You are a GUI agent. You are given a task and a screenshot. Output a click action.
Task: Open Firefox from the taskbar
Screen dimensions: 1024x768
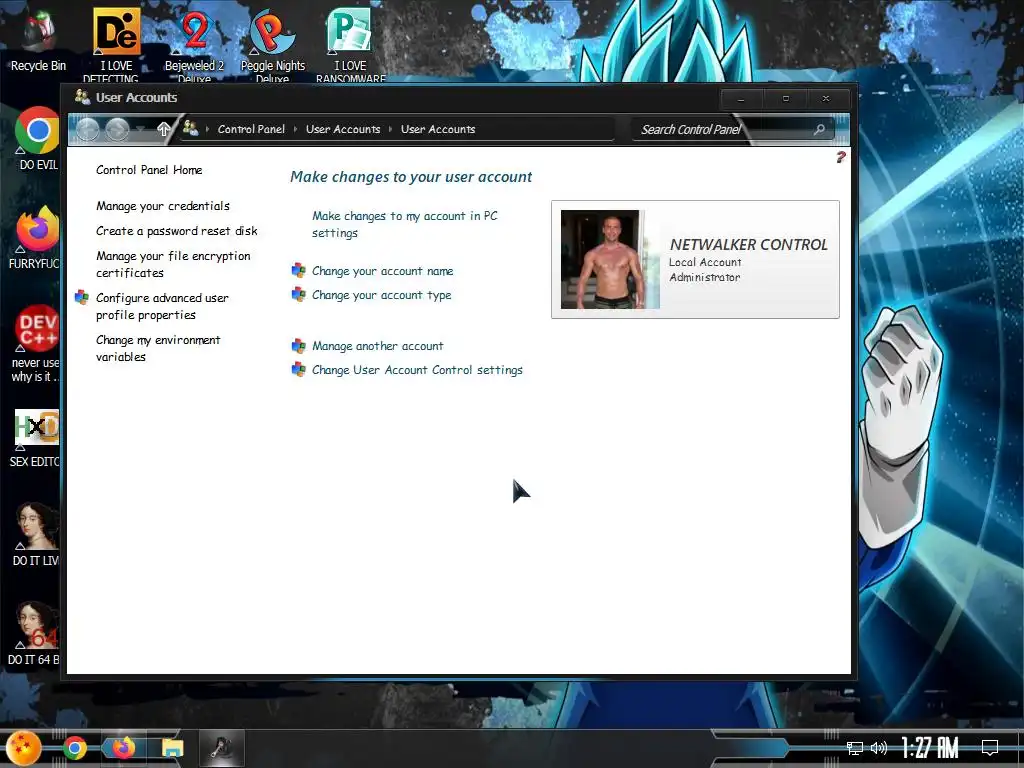(x=123, y=748)
